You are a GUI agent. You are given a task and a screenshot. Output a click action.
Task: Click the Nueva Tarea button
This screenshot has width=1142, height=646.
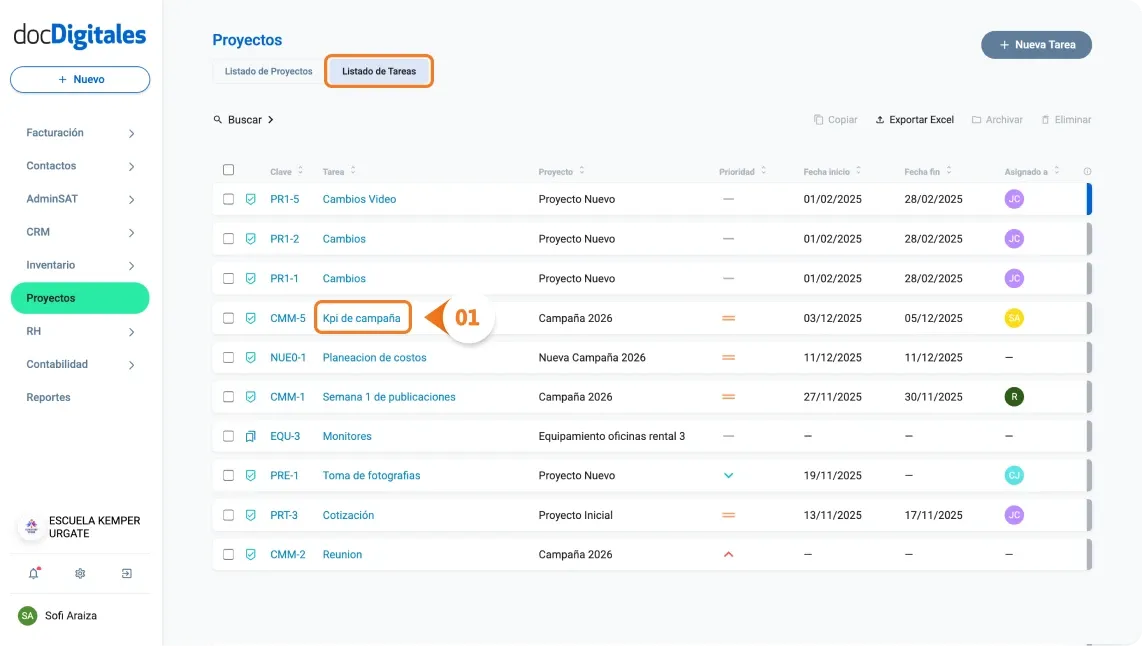[x=1036, y=44]
